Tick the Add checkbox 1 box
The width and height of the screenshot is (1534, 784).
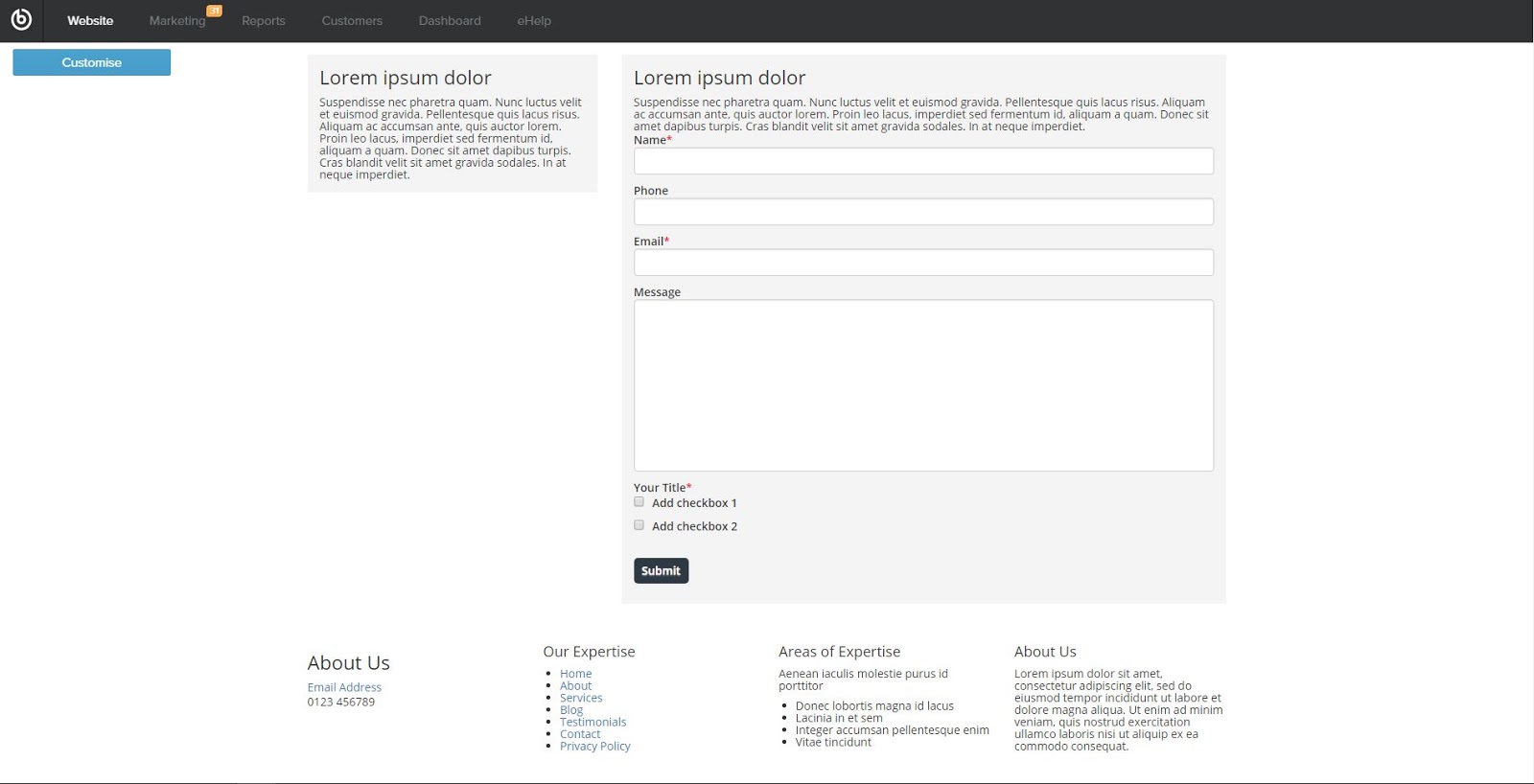(639, 502)
